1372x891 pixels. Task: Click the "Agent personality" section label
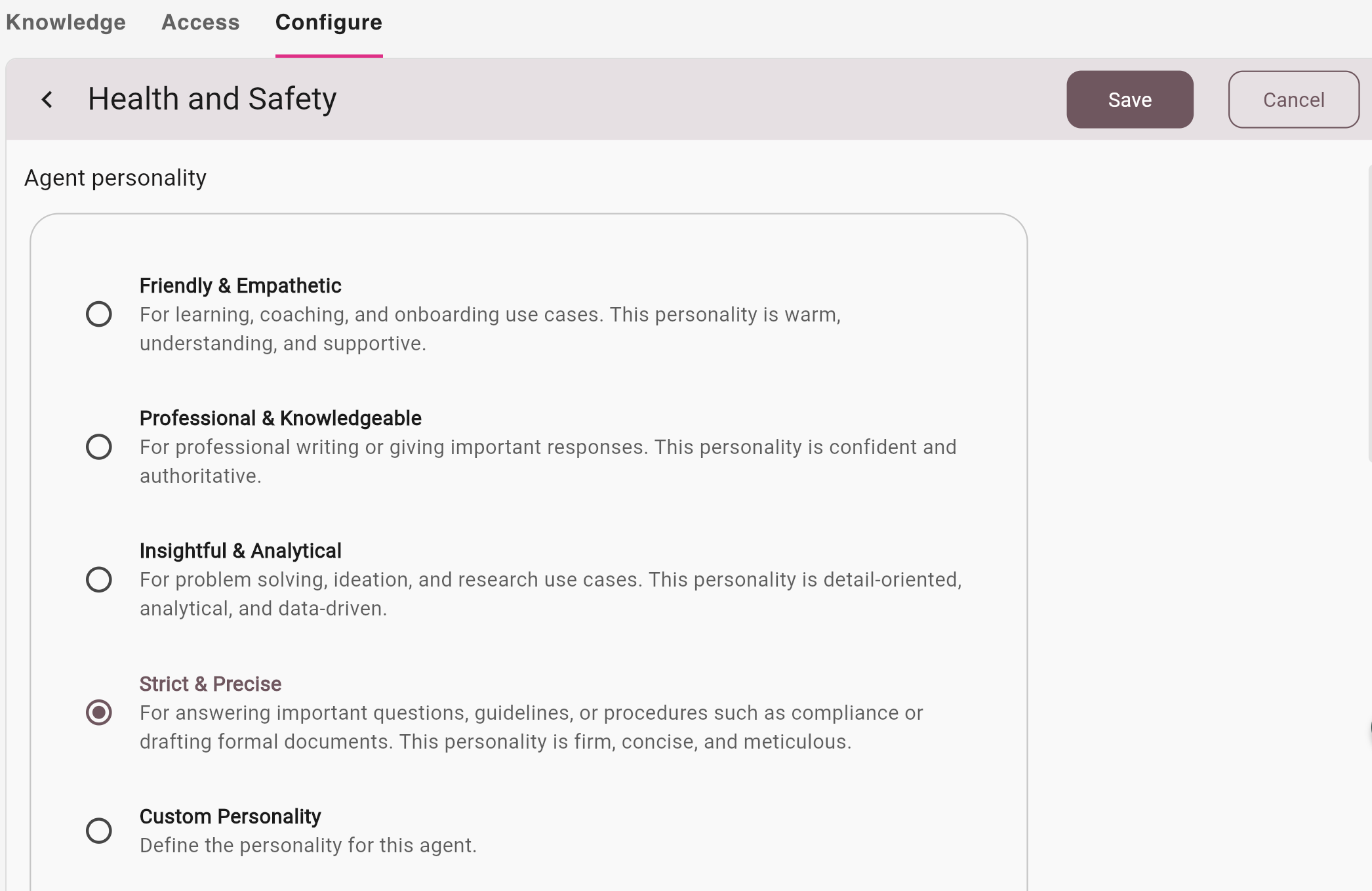point(115,178)
